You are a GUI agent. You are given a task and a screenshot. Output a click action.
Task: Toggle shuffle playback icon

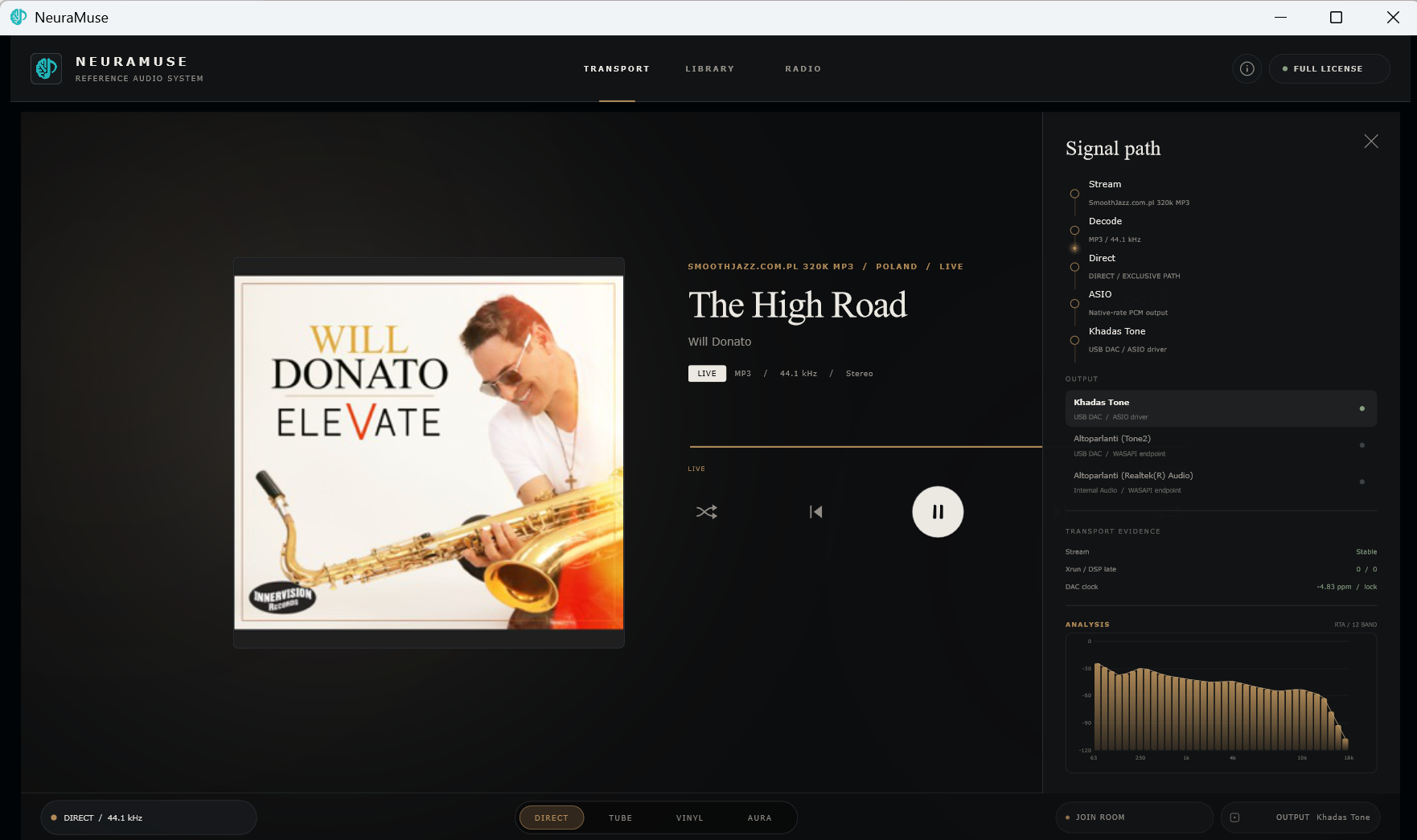pos(706,512)
